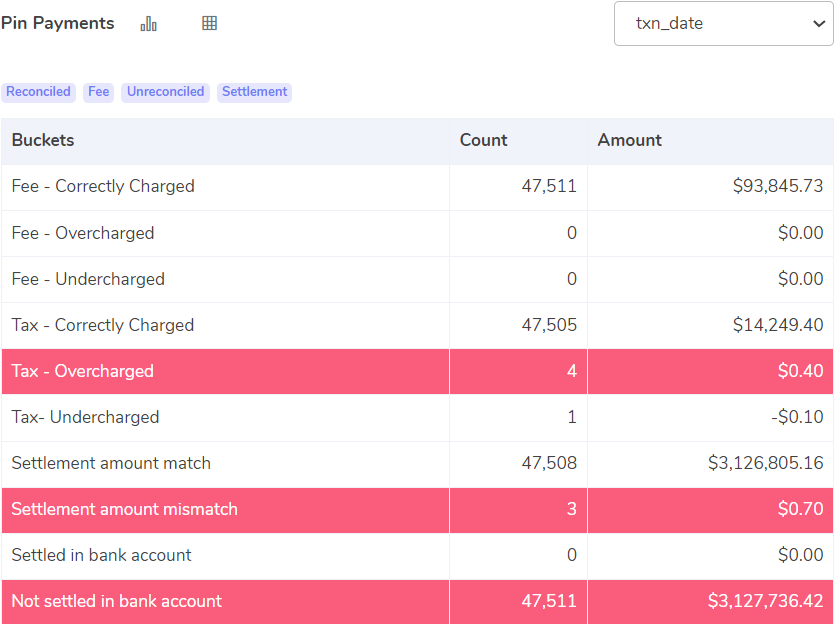Click the Count column header
This screenshot has height=624, width=838.
(483, 140)
